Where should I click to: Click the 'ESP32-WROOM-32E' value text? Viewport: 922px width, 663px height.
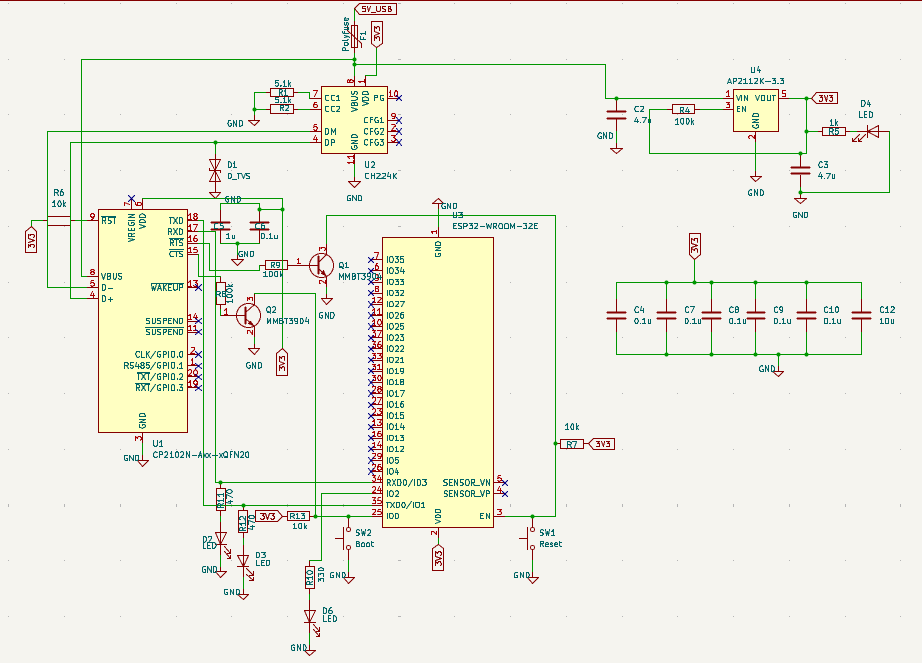(x=495, y=226)
